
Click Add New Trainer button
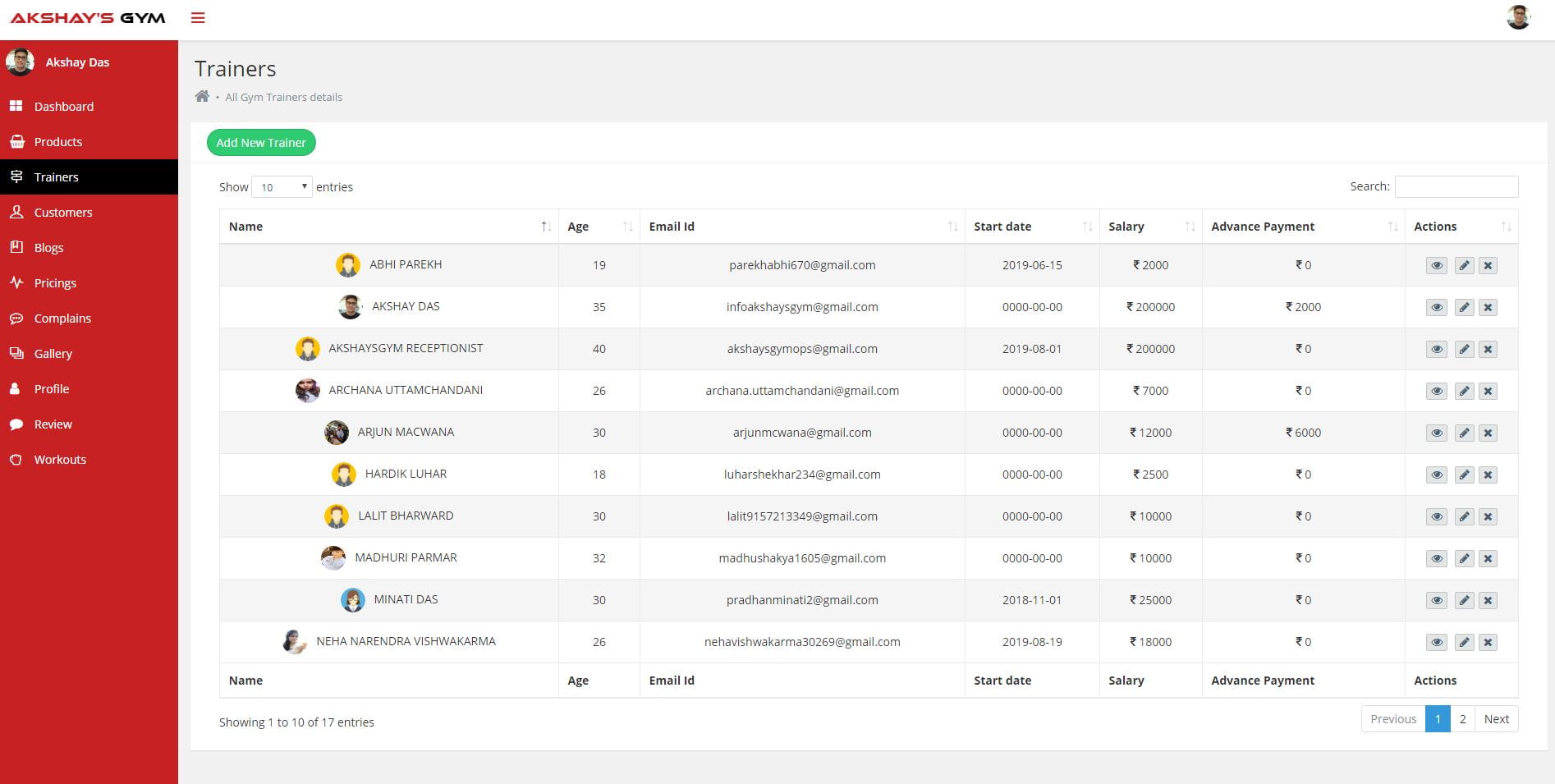coord(261,143)
